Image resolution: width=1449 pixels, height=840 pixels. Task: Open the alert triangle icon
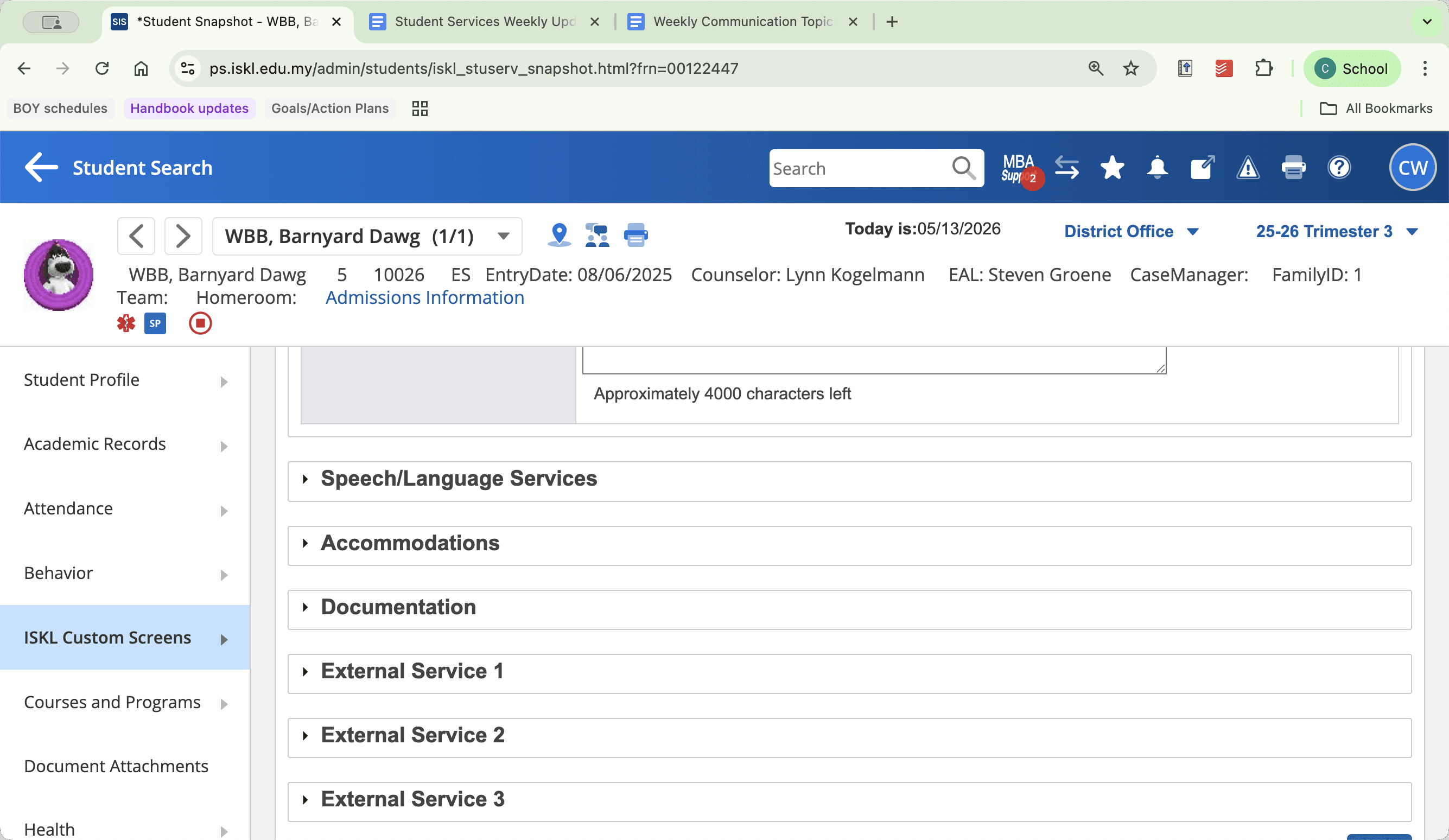(1248, 168)
